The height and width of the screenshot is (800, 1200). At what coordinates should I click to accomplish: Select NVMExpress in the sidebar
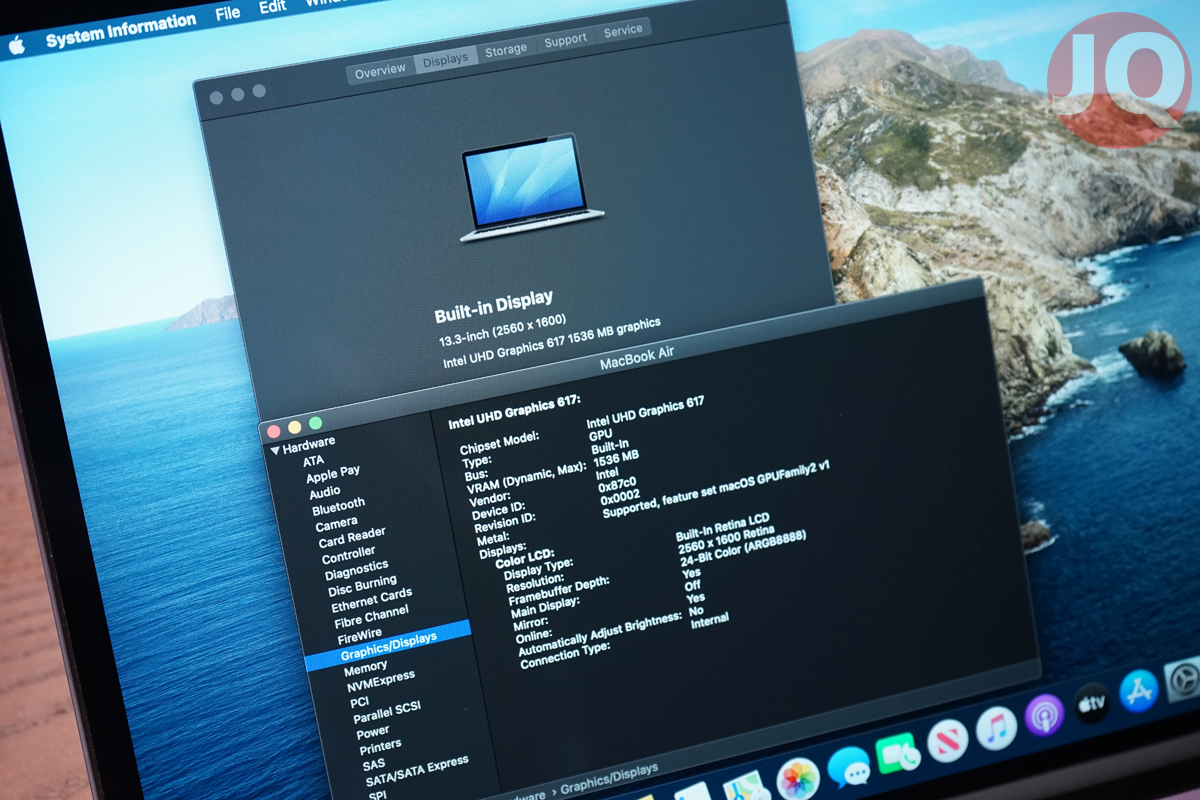(x=381, y=682)
